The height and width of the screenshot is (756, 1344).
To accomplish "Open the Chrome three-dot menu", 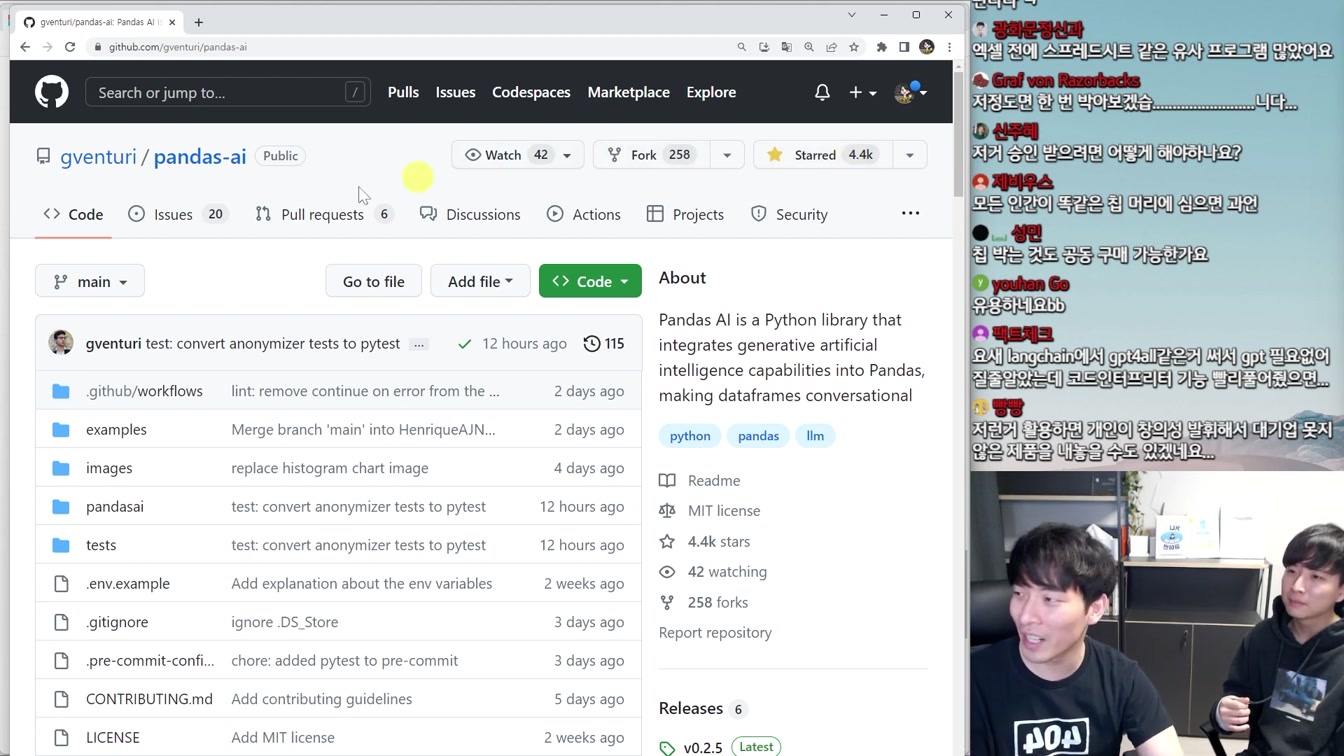I will tap(949, 47).
